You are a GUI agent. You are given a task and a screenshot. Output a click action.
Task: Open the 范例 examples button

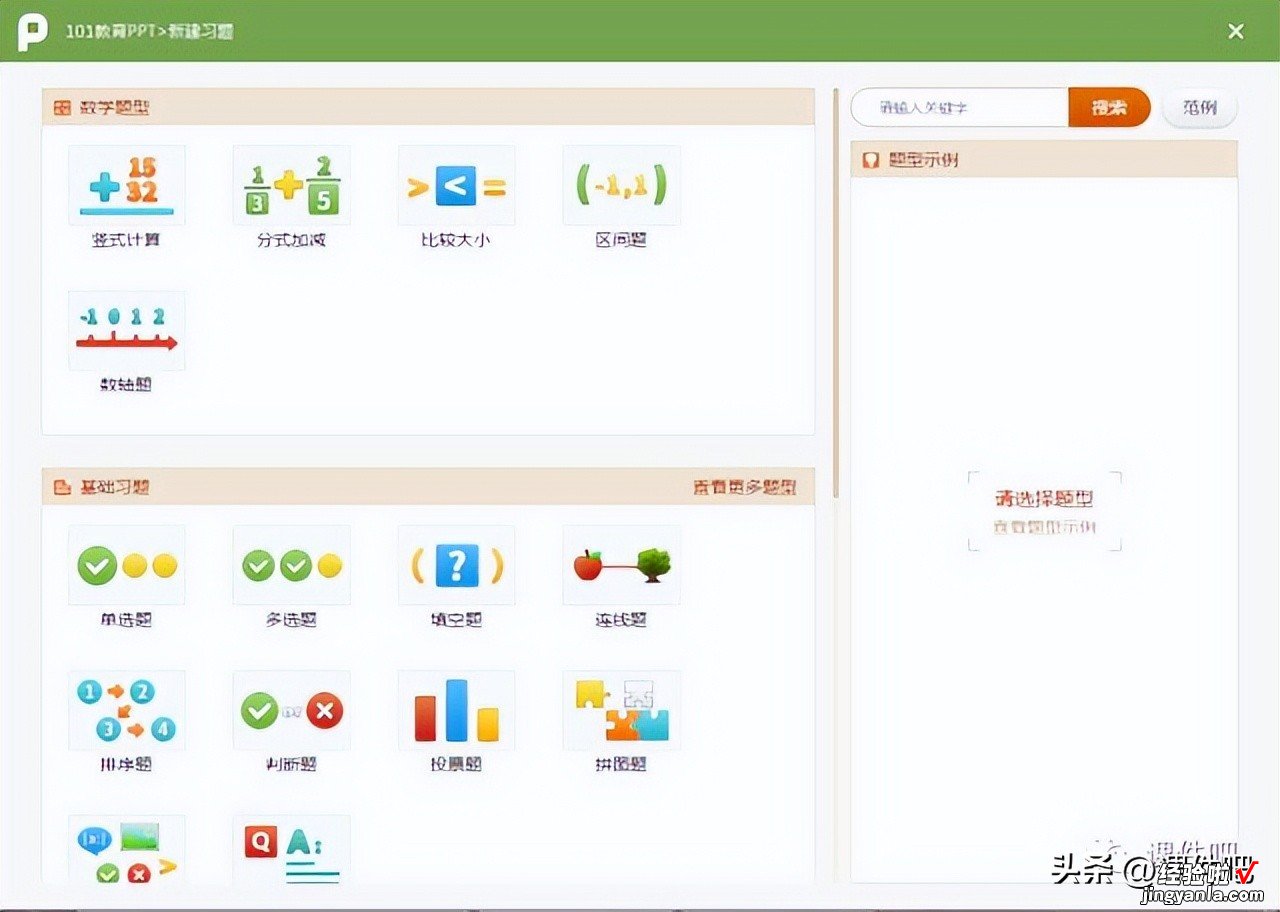[1200, 107]
